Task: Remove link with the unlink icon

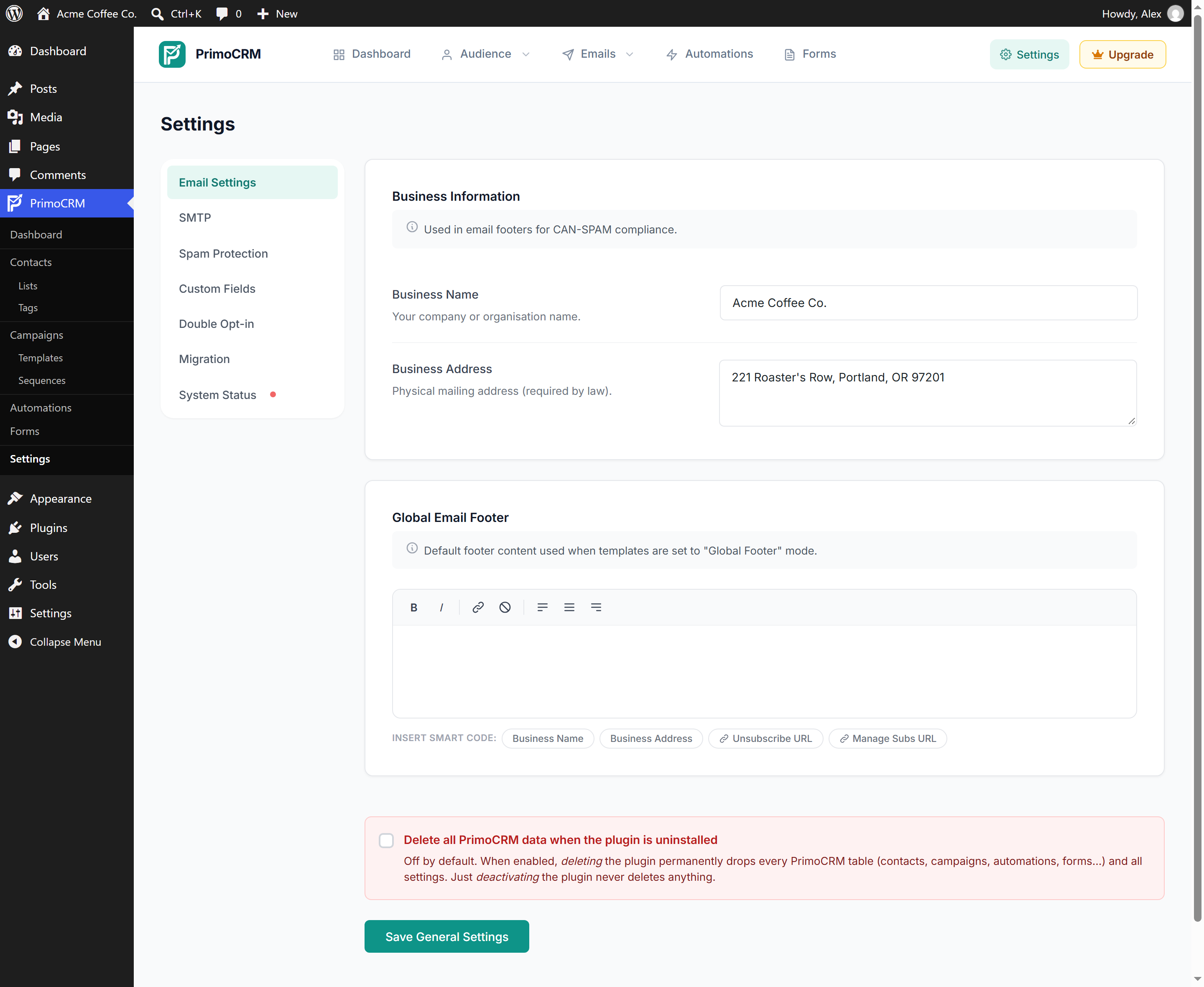Action: point(505,607)
